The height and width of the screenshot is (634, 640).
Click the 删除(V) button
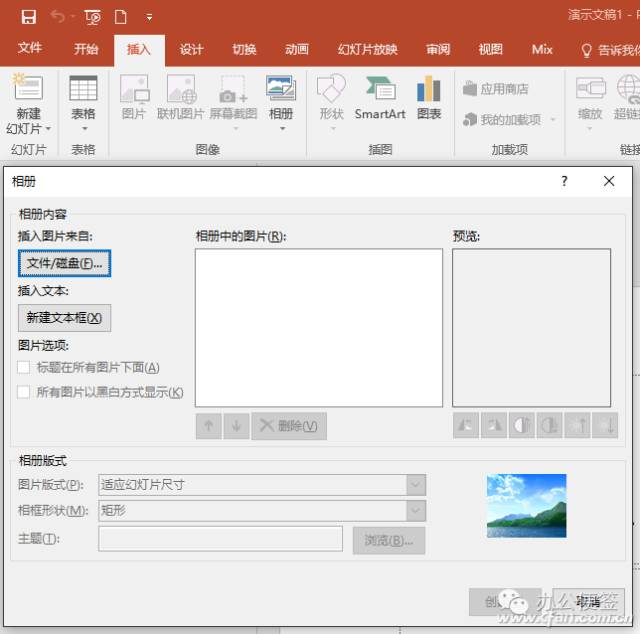pos(289,426)
